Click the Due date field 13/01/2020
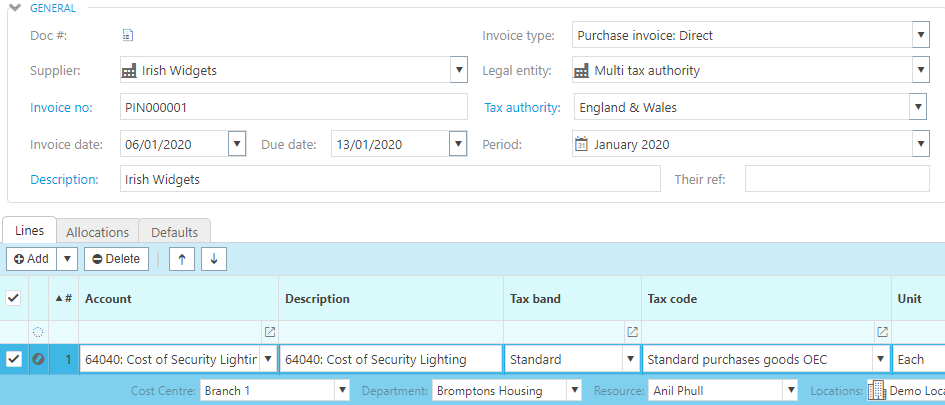The width and height of the screenshot is (945, 405). tap(391, 144)
